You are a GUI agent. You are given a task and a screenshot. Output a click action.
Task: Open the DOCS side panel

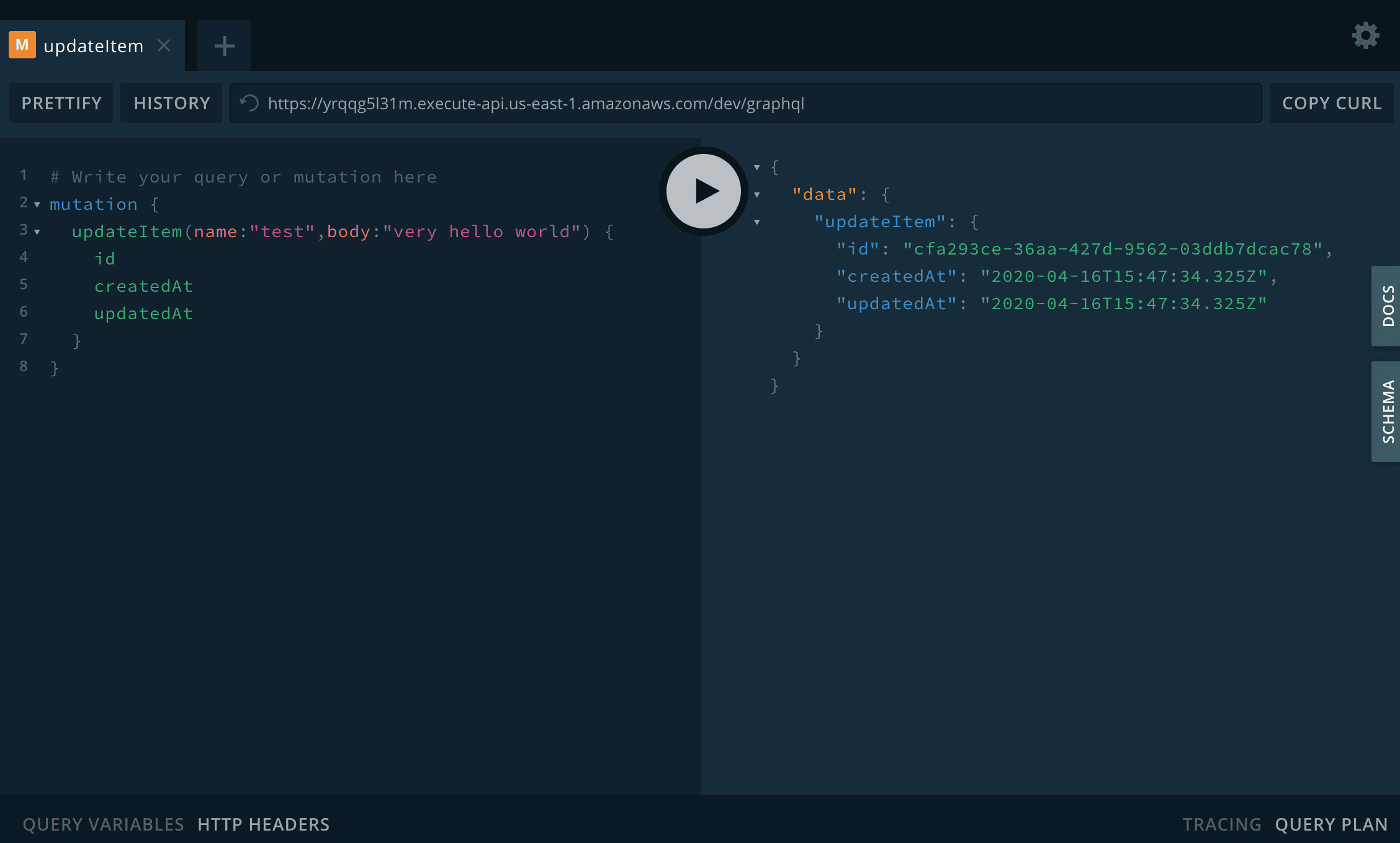(1386, 306)
